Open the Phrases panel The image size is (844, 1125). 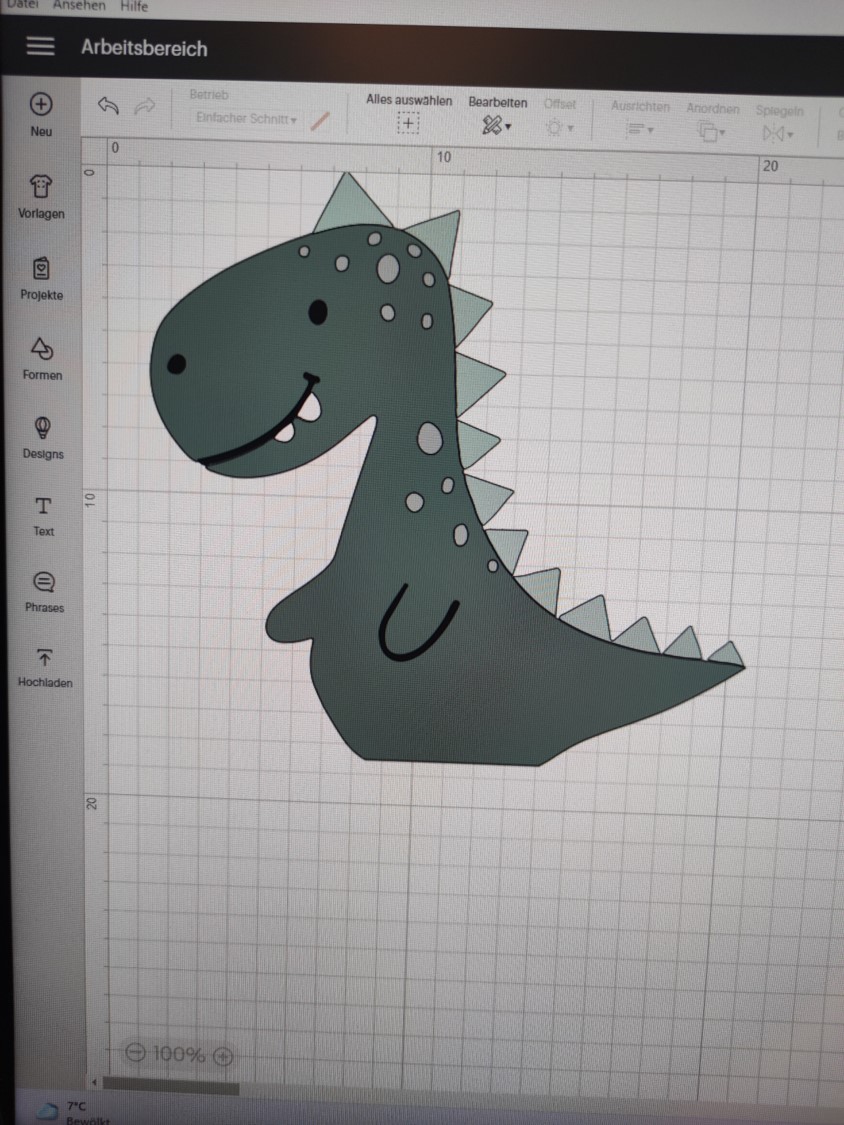[44, 582]
